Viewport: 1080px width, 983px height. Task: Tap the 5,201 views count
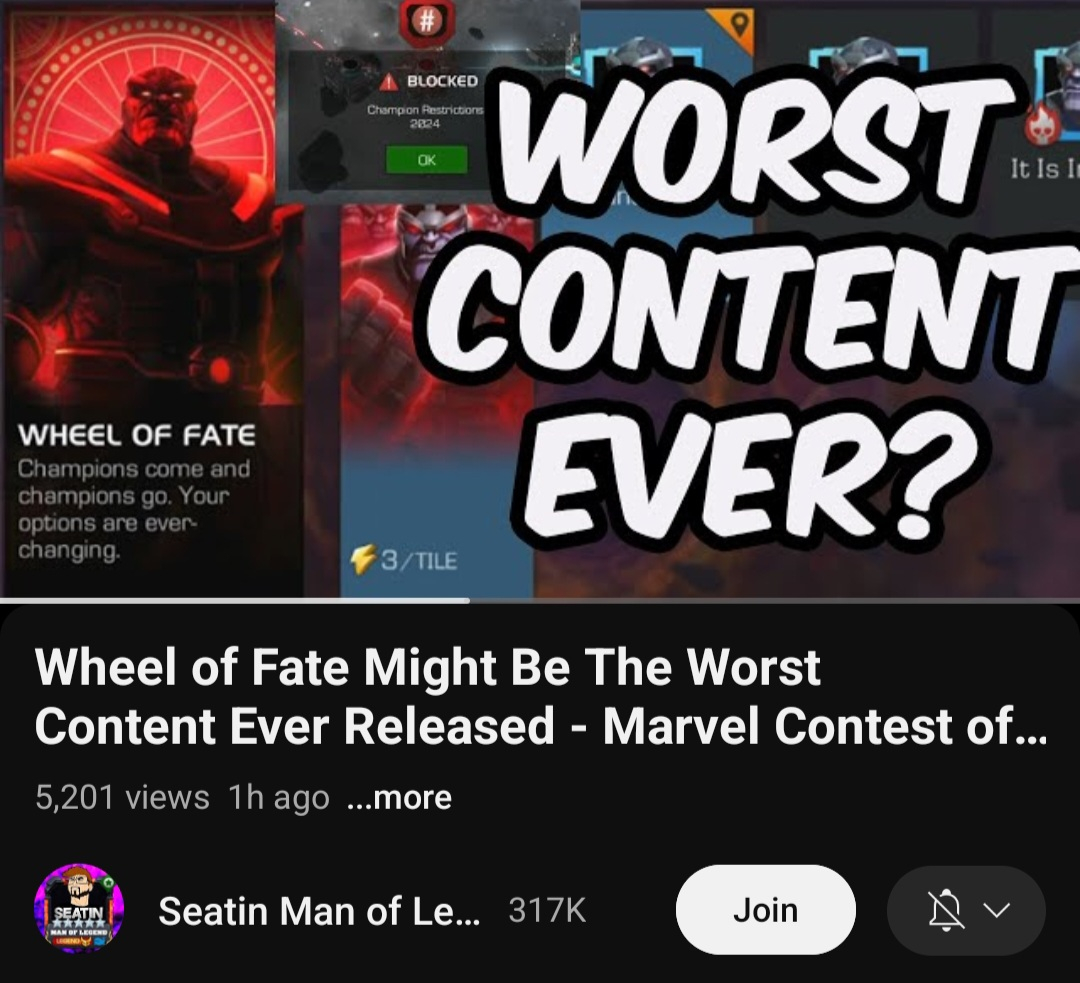122,798
